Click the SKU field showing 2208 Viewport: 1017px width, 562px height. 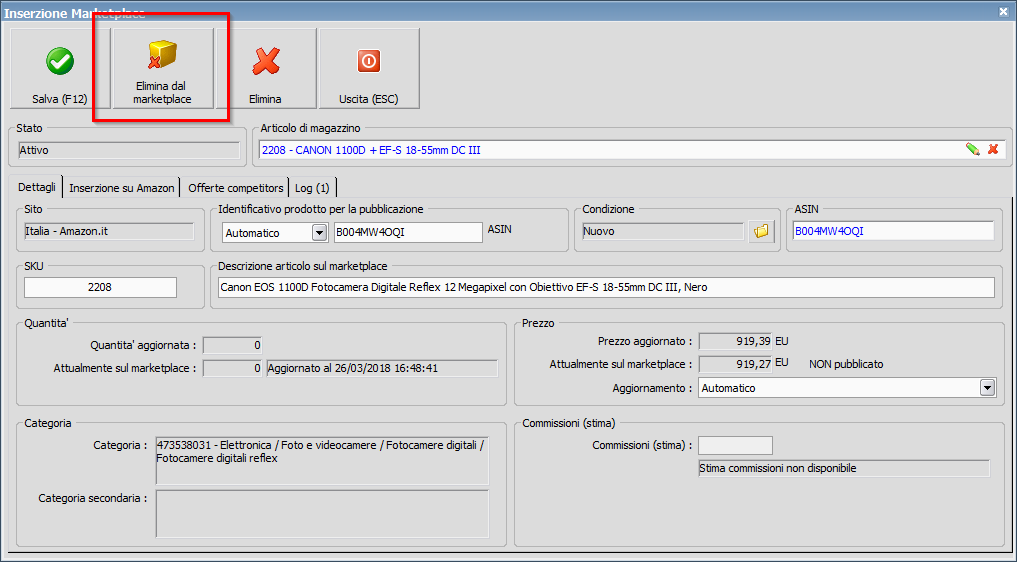point(100,287)
